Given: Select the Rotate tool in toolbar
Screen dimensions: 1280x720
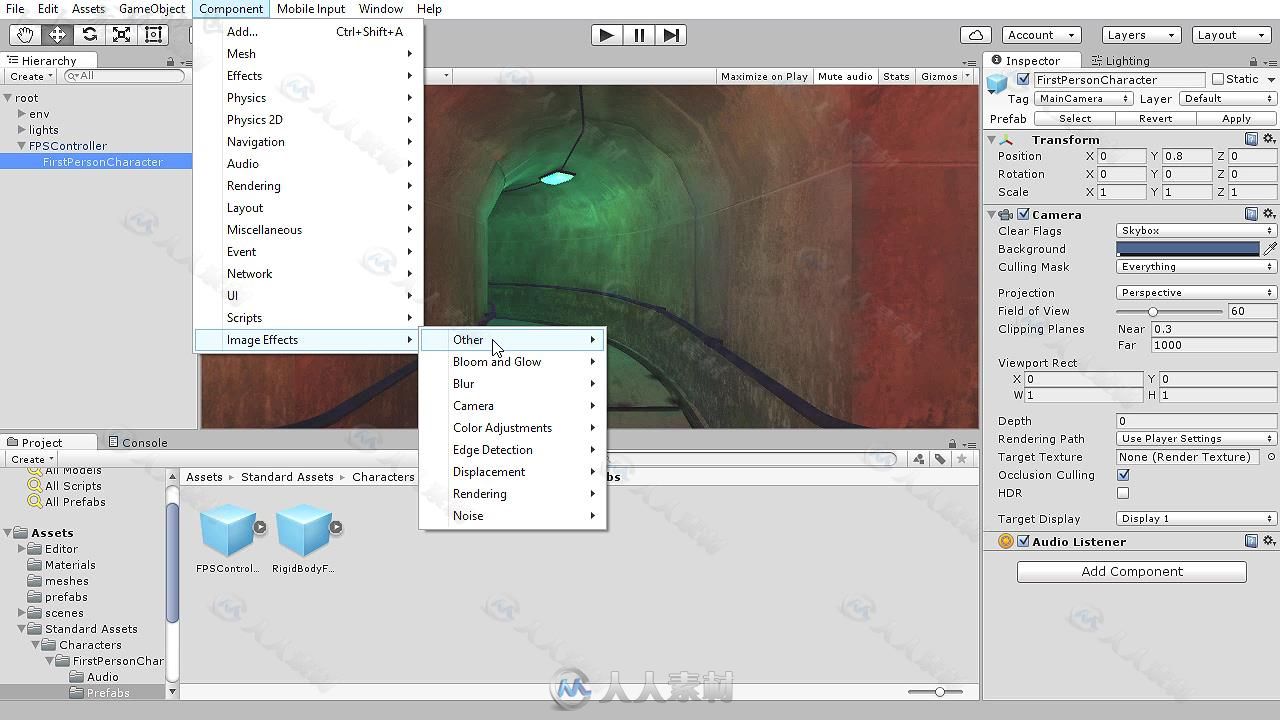Looking at the screenshot, I should pos(89,34).
